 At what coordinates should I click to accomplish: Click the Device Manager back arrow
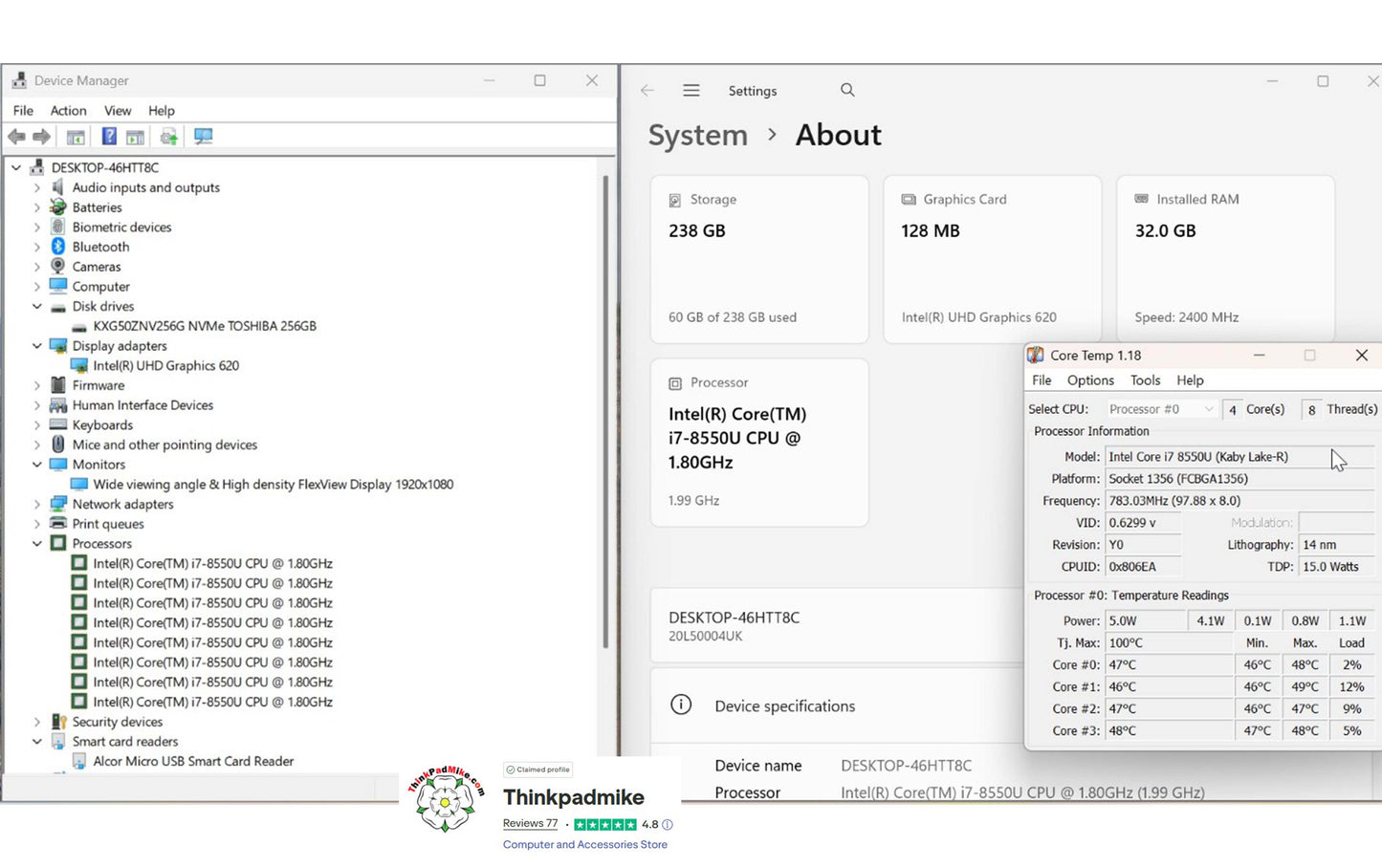coord(16,137)
